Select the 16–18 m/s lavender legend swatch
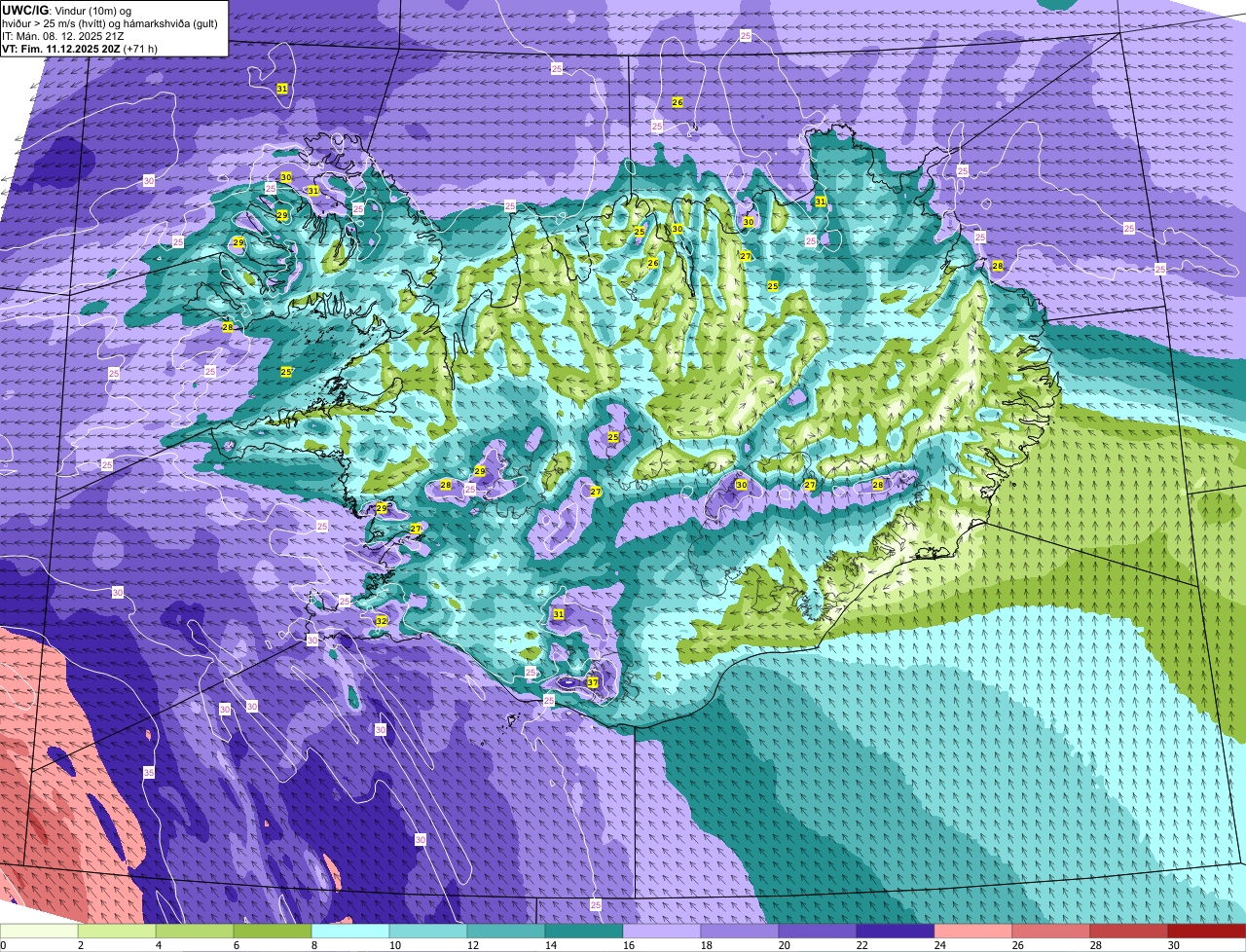 click(x=662, y=931)
